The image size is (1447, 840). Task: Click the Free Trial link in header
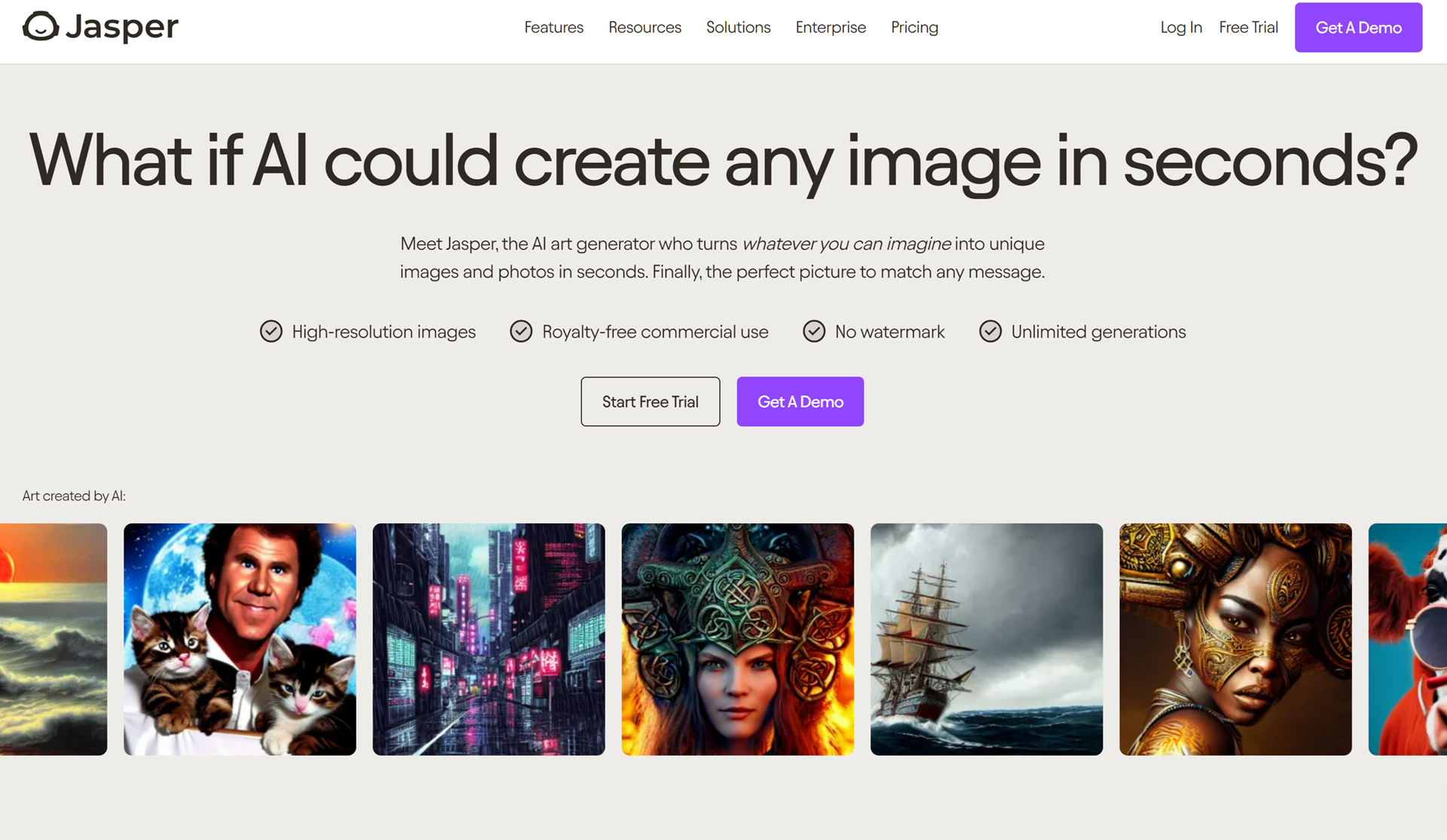[1249, 27]
